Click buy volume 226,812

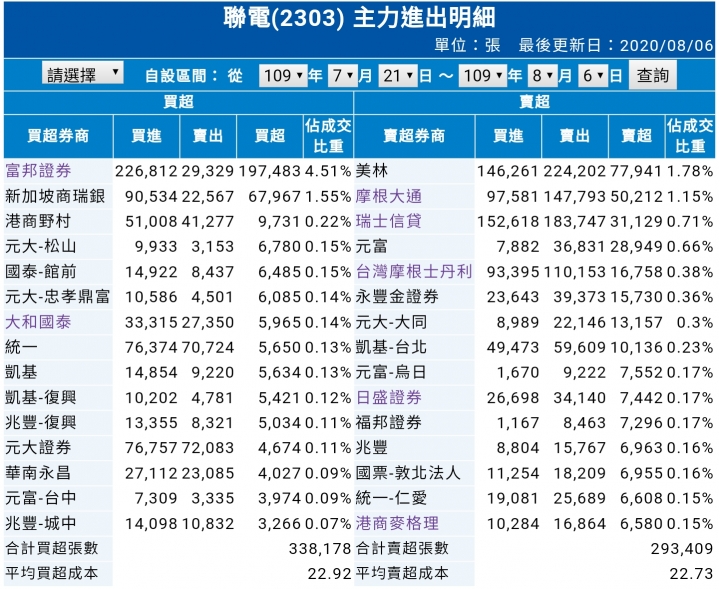[x=146, y=171]
